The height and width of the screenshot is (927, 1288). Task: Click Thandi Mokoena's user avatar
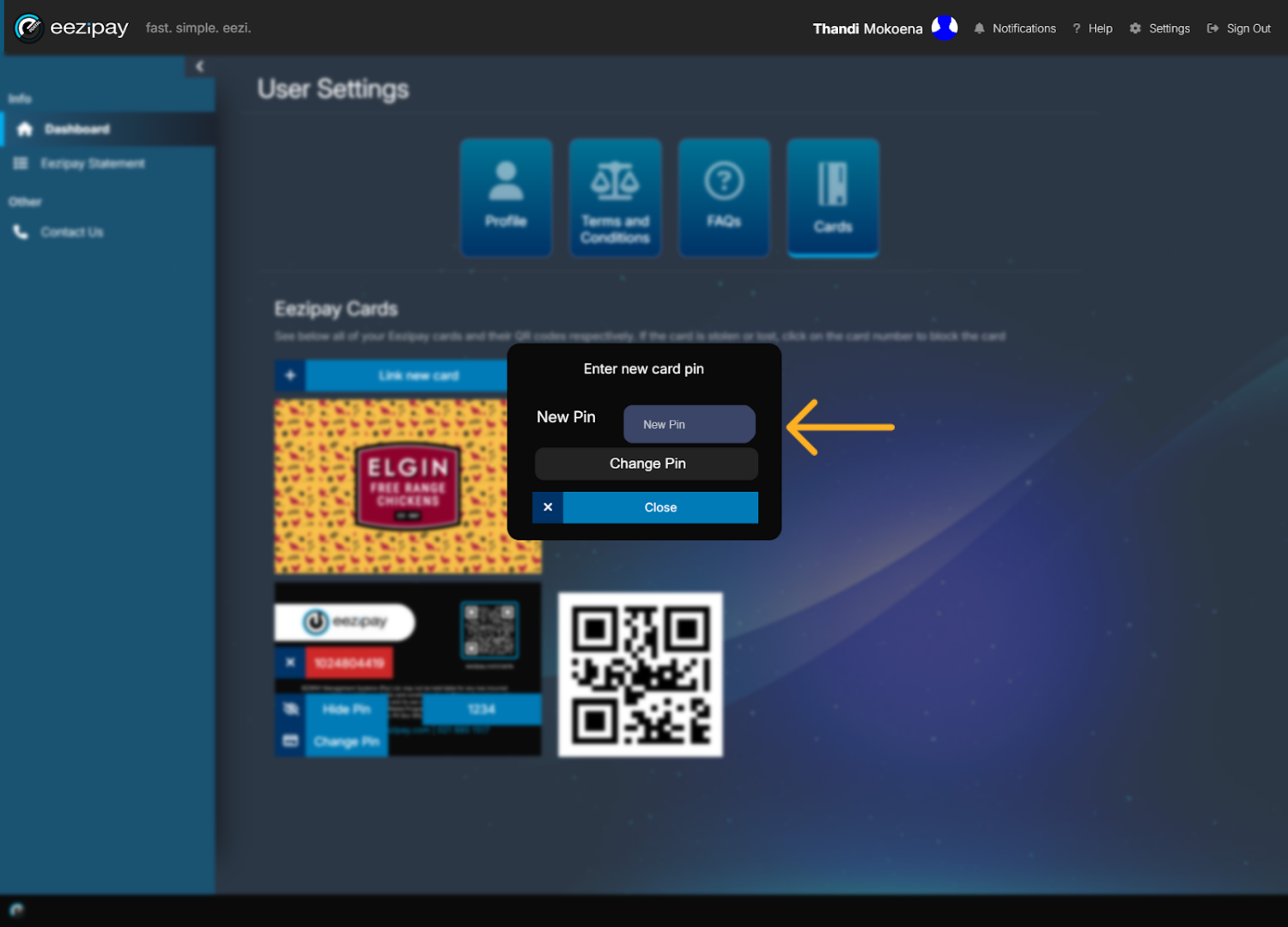coord(945,27)
